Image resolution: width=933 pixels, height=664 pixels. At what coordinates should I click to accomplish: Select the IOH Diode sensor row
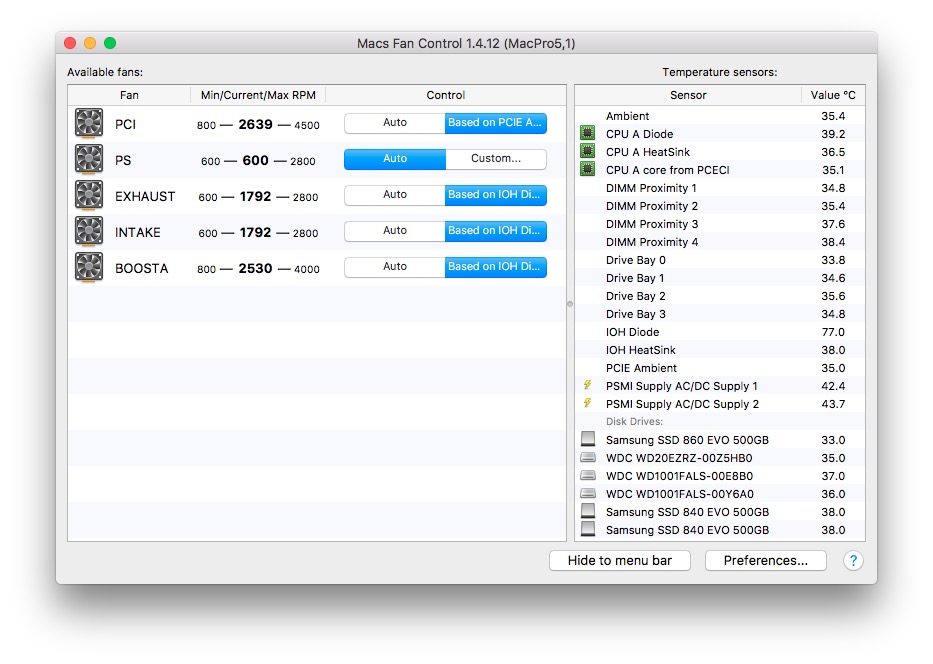point(720,332)
